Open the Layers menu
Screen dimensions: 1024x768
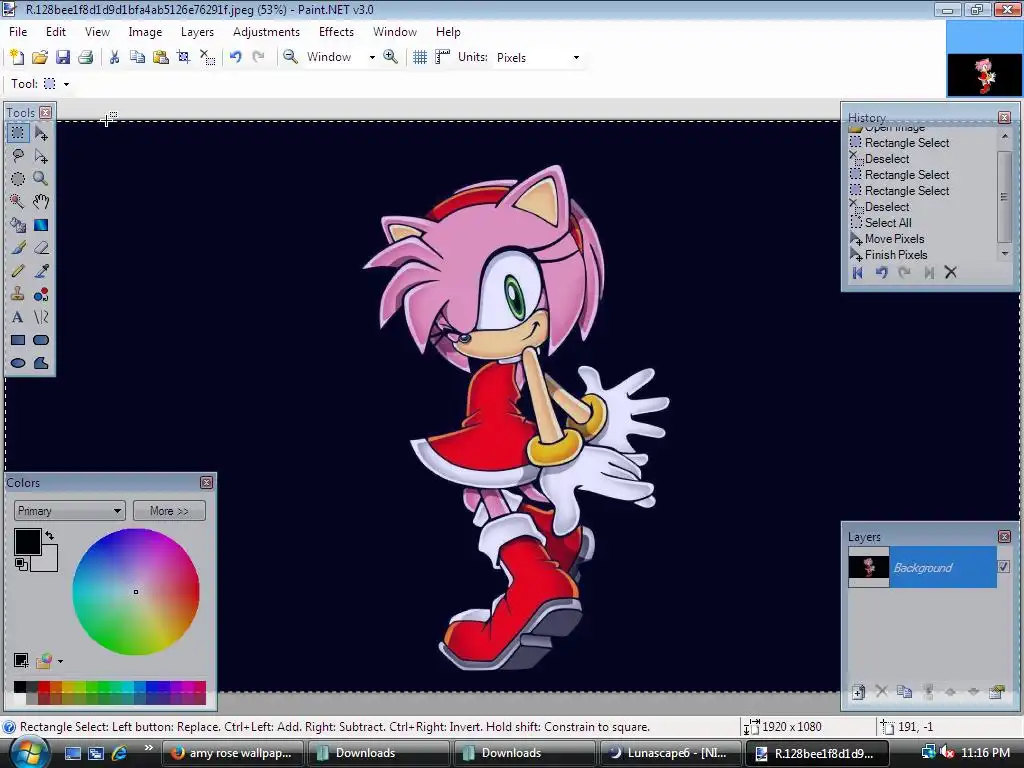coord(197,32)
